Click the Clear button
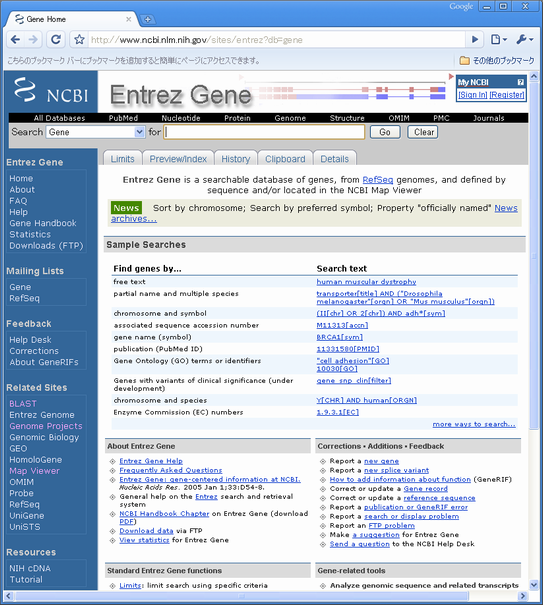This screenshot has width=543, height=605. pyautogui.click(x=423, y=132)
